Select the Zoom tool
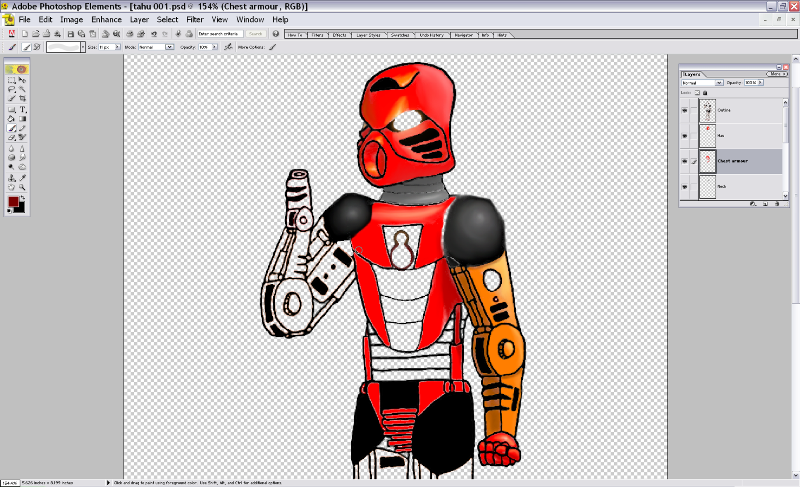 tap(22, 187)
